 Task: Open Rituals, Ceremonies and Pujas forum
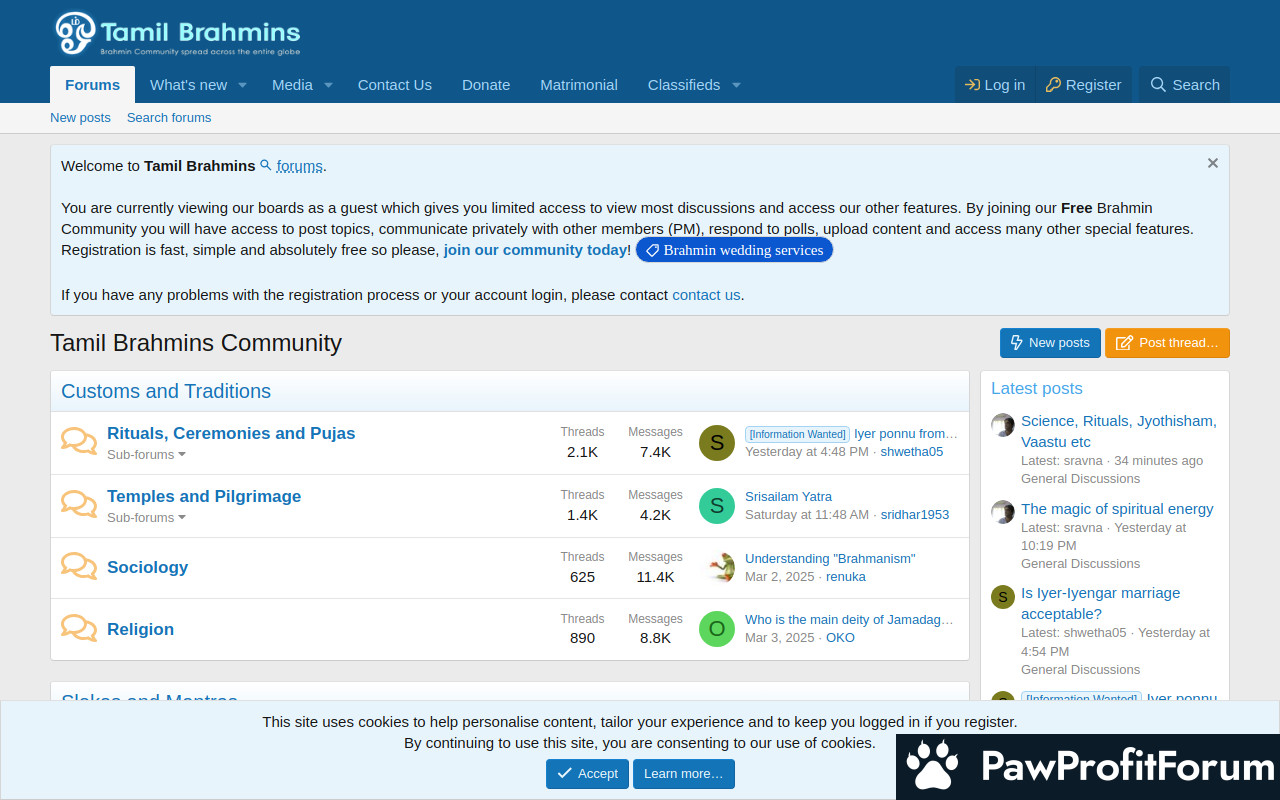pyautogui.click(x=231, y=433)
